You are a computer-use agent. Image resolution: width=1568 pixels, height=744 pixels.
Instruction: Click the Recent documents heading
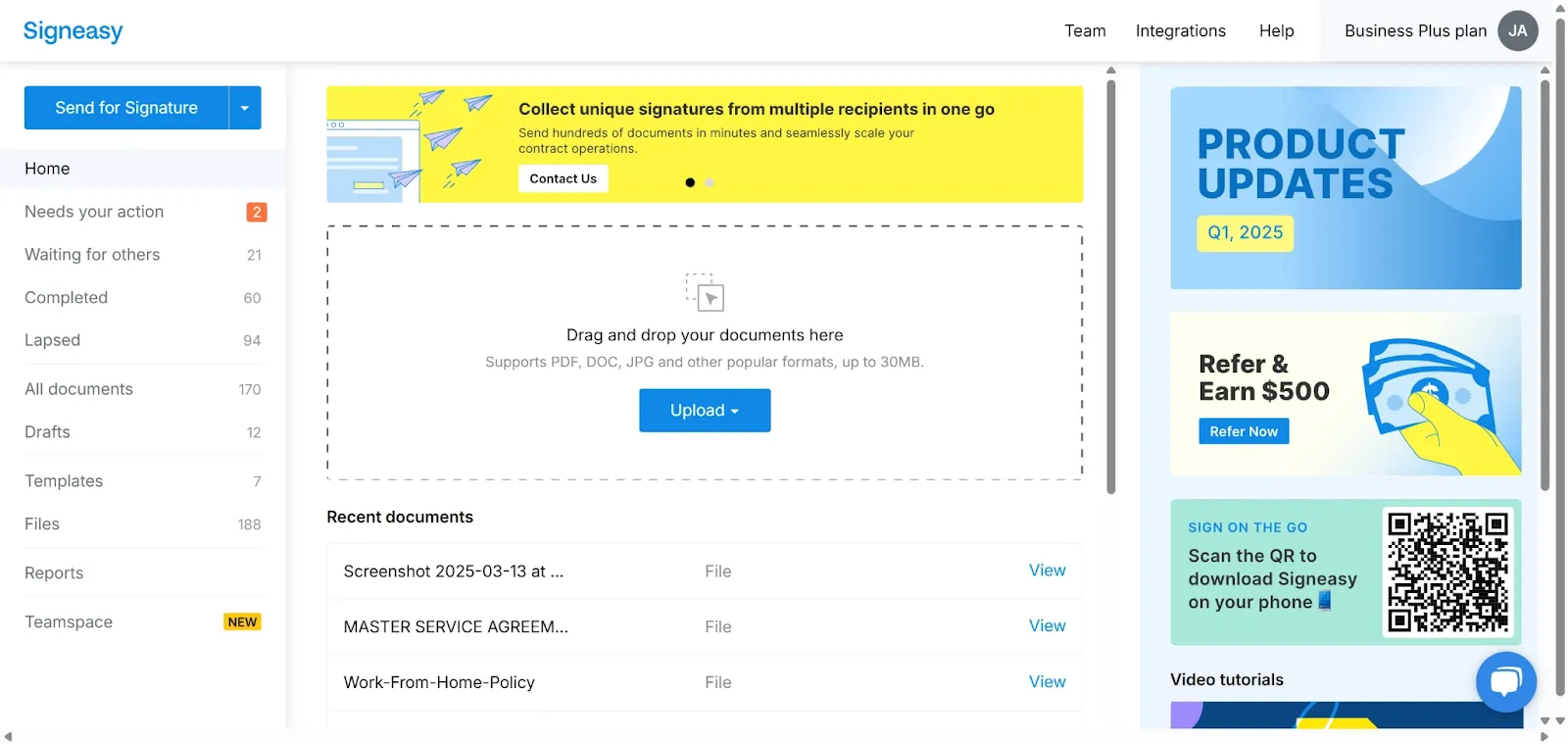coord(400,517)
